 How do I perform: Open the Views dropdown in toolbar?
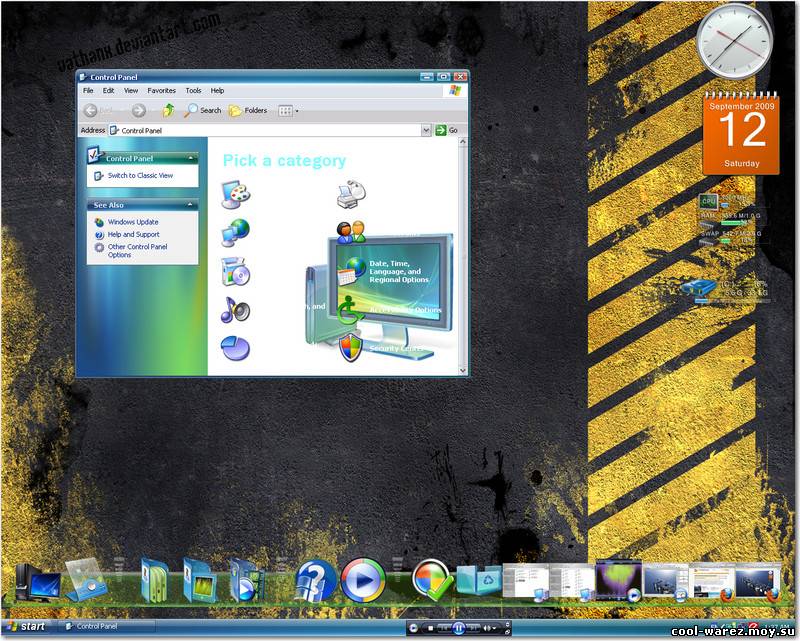tap(288, 110)
